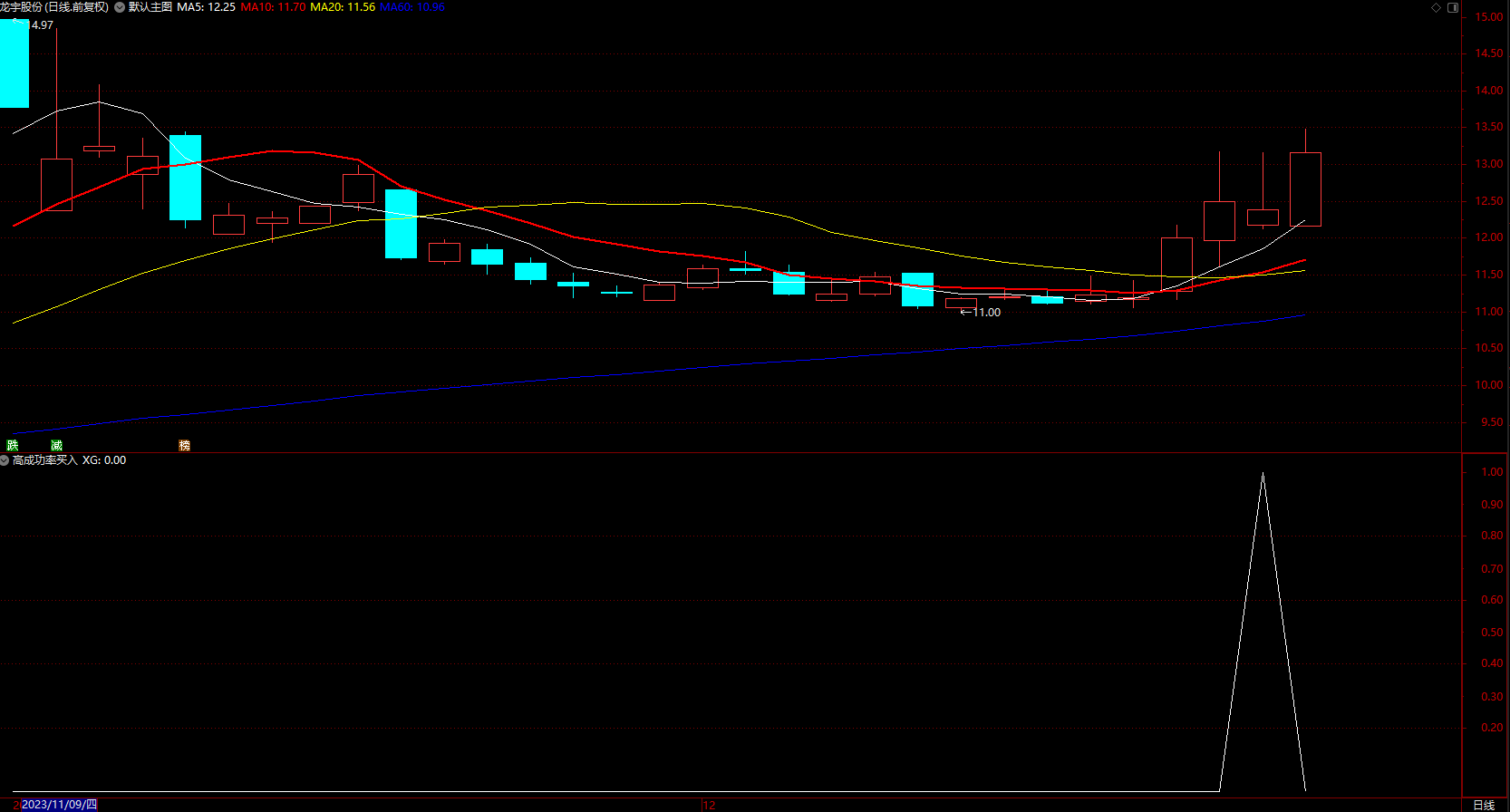Click the 日线 period label at bottom-right
The width and height of the screenshot is (1510, 812).
click(x=1484, y=805)
